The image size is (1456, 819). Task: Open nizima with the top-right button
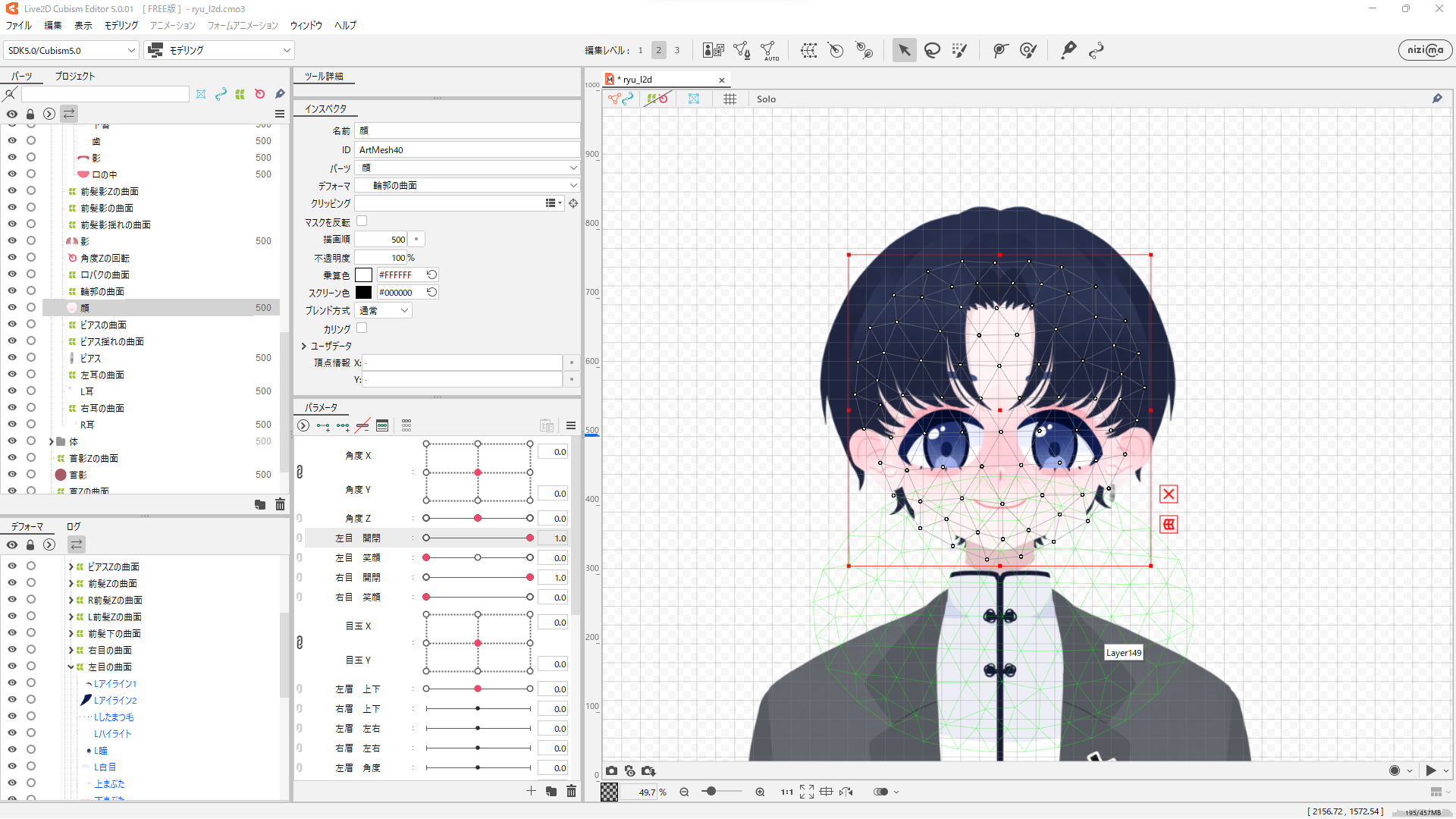[x=1424, y=50]
